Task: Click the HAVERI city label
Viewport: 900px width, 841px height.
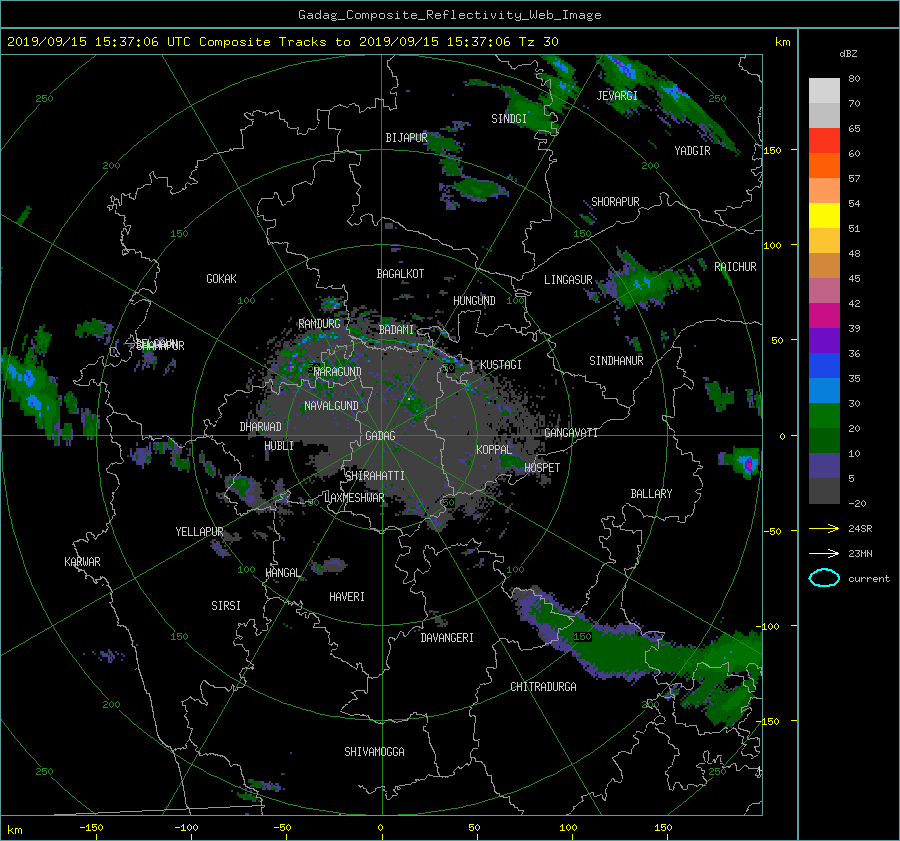Action: click(347, 597)
